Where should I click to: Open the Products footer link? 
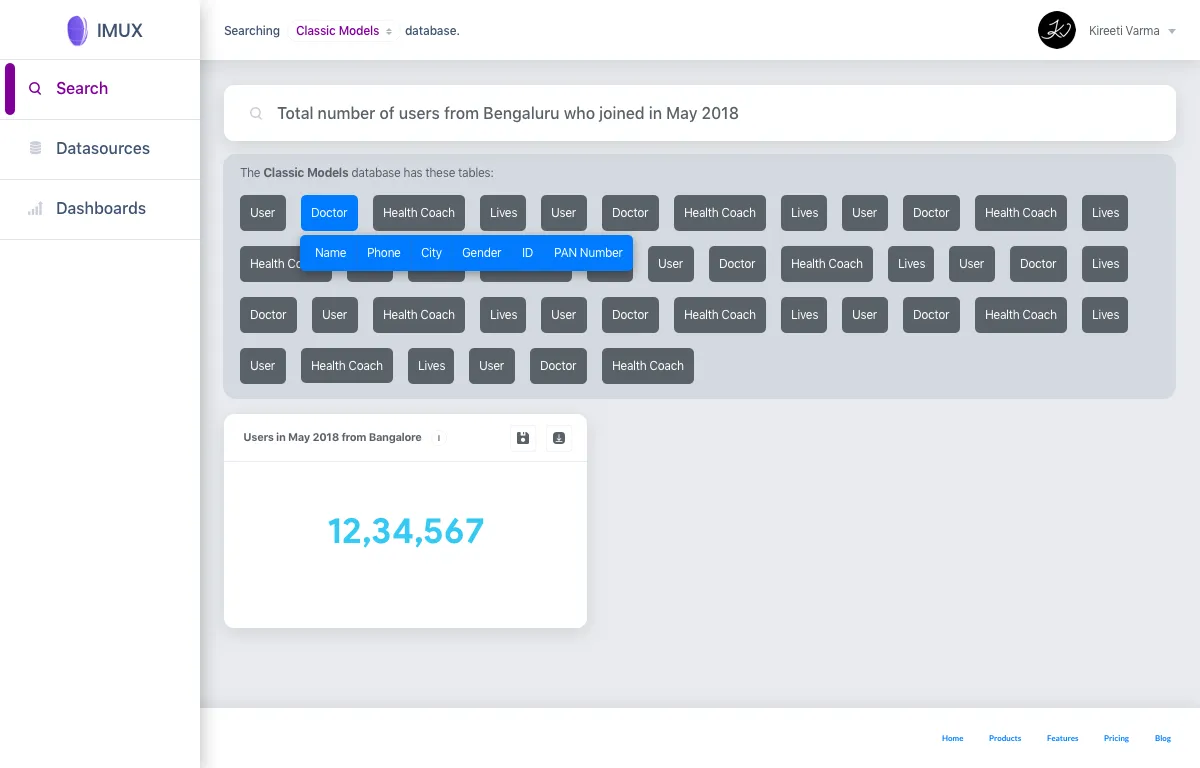[x=1005, y=738]
